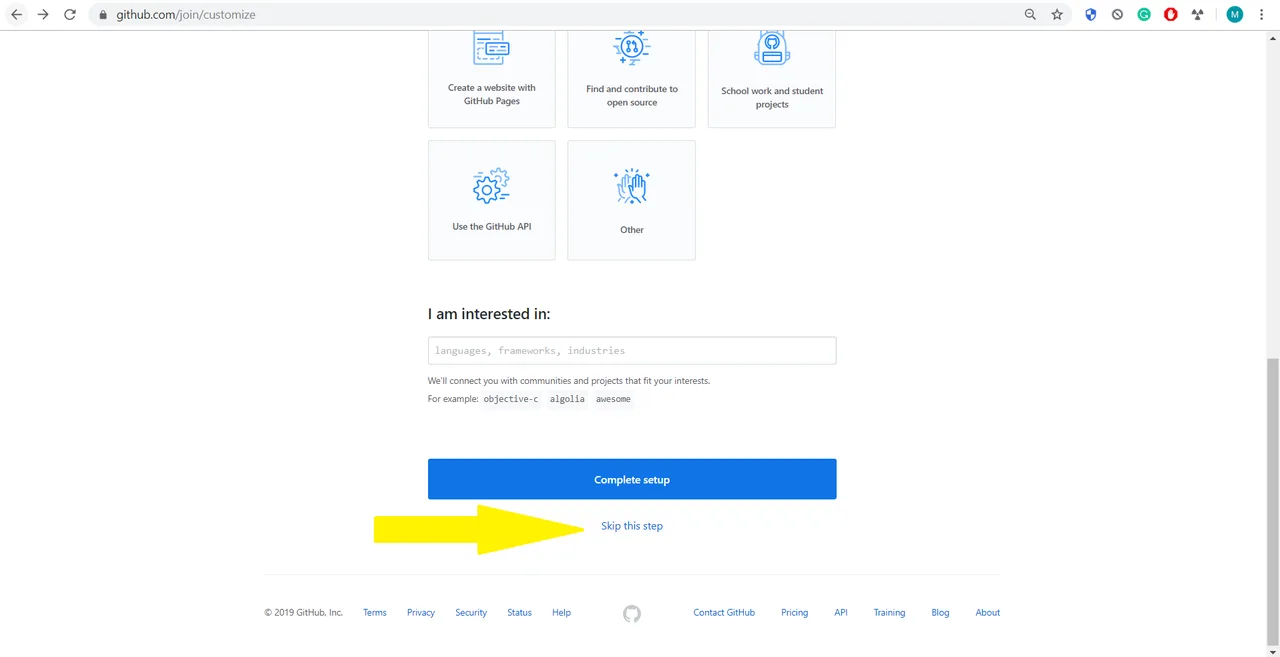This screenshot has height=657, width=1280.
Task: Open the Status footer link
Action: 519,613
